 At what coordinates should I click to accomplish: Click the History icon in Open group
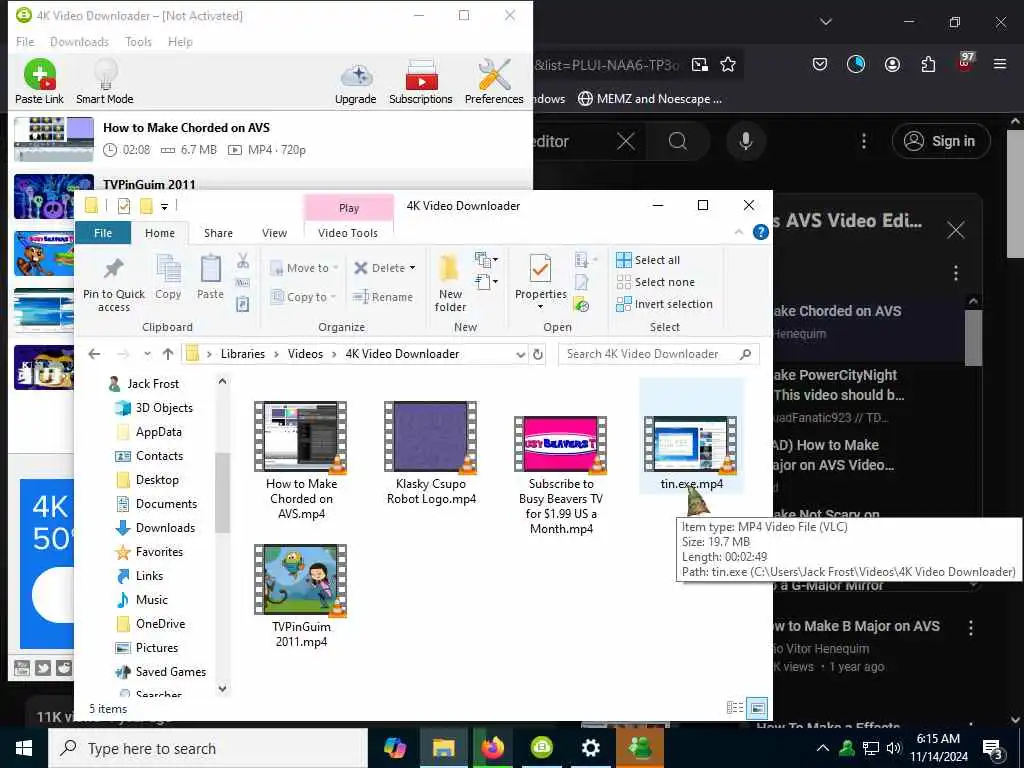point(581,304)
